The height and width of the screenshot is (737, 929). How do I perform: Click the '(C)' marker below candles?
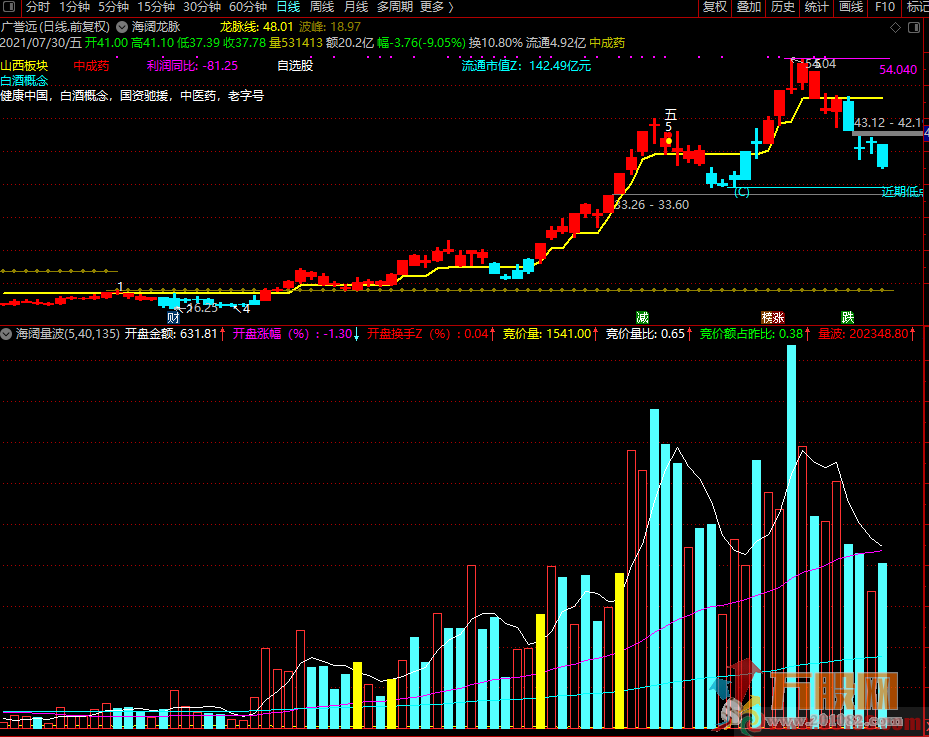742,192
